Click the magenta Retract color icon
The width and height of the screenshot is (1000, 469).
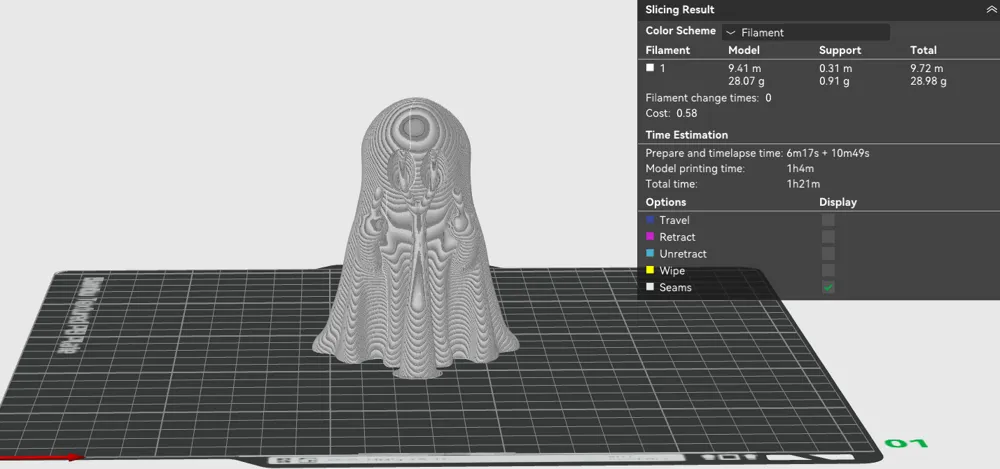coord(650,236)
